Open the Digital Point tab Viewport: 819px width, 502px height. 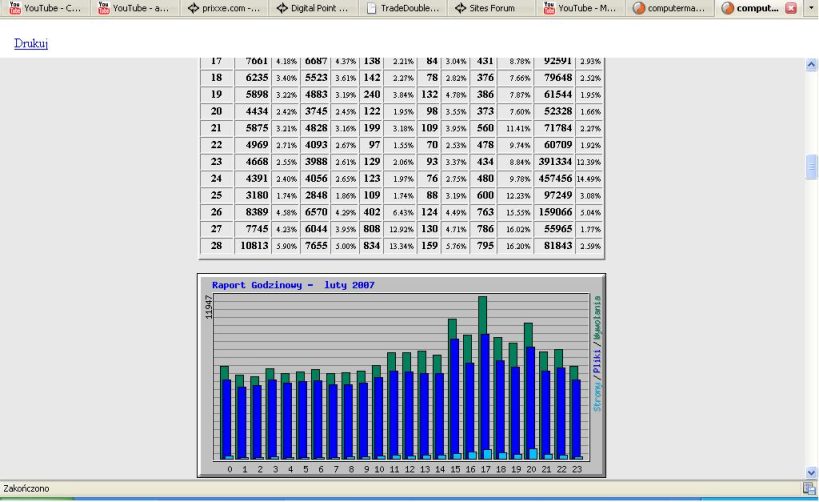(x=315, y=8)
